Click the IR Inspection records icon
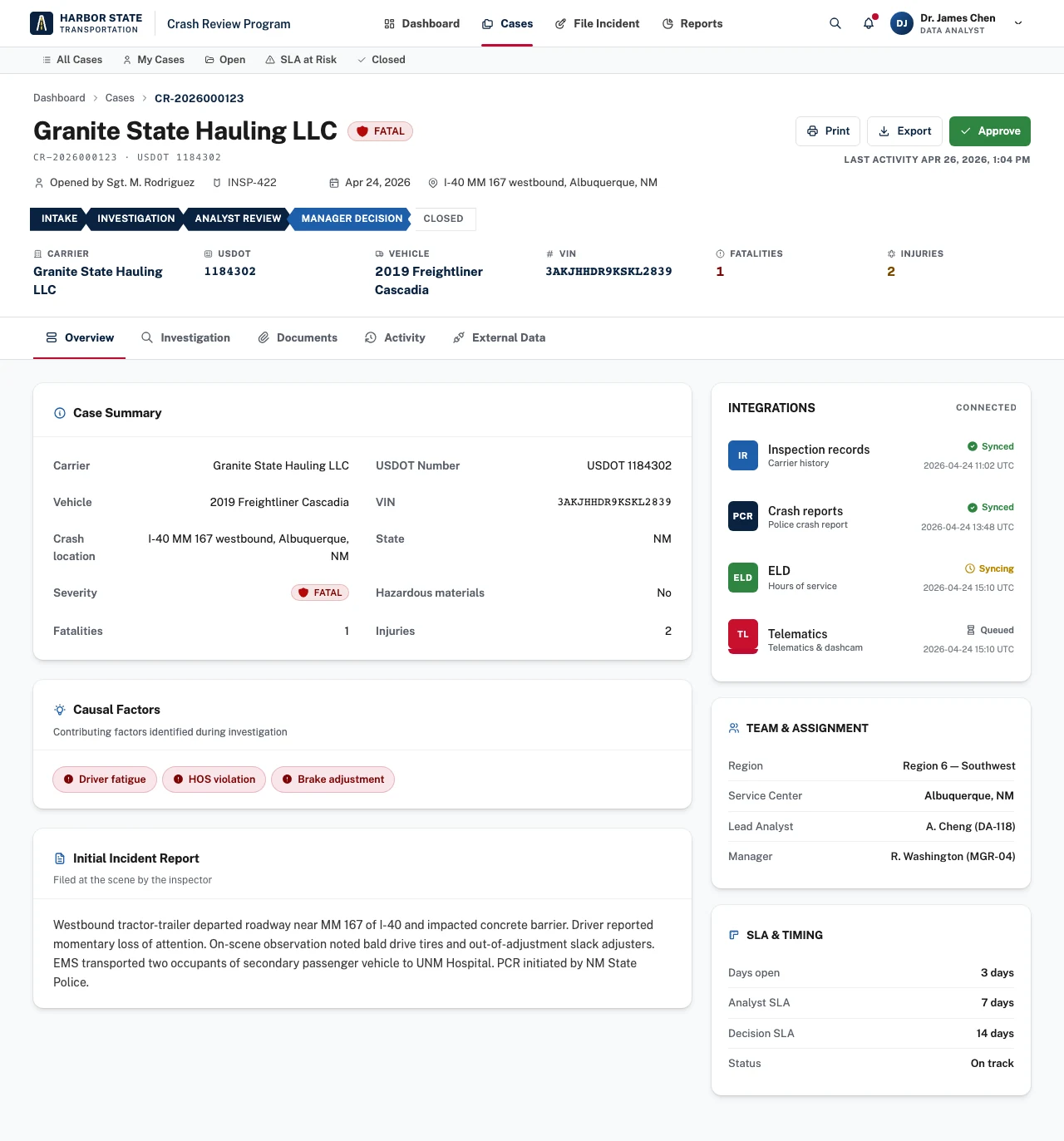The height and width of the screenshot is (1141, 1064). pos(743,455)
